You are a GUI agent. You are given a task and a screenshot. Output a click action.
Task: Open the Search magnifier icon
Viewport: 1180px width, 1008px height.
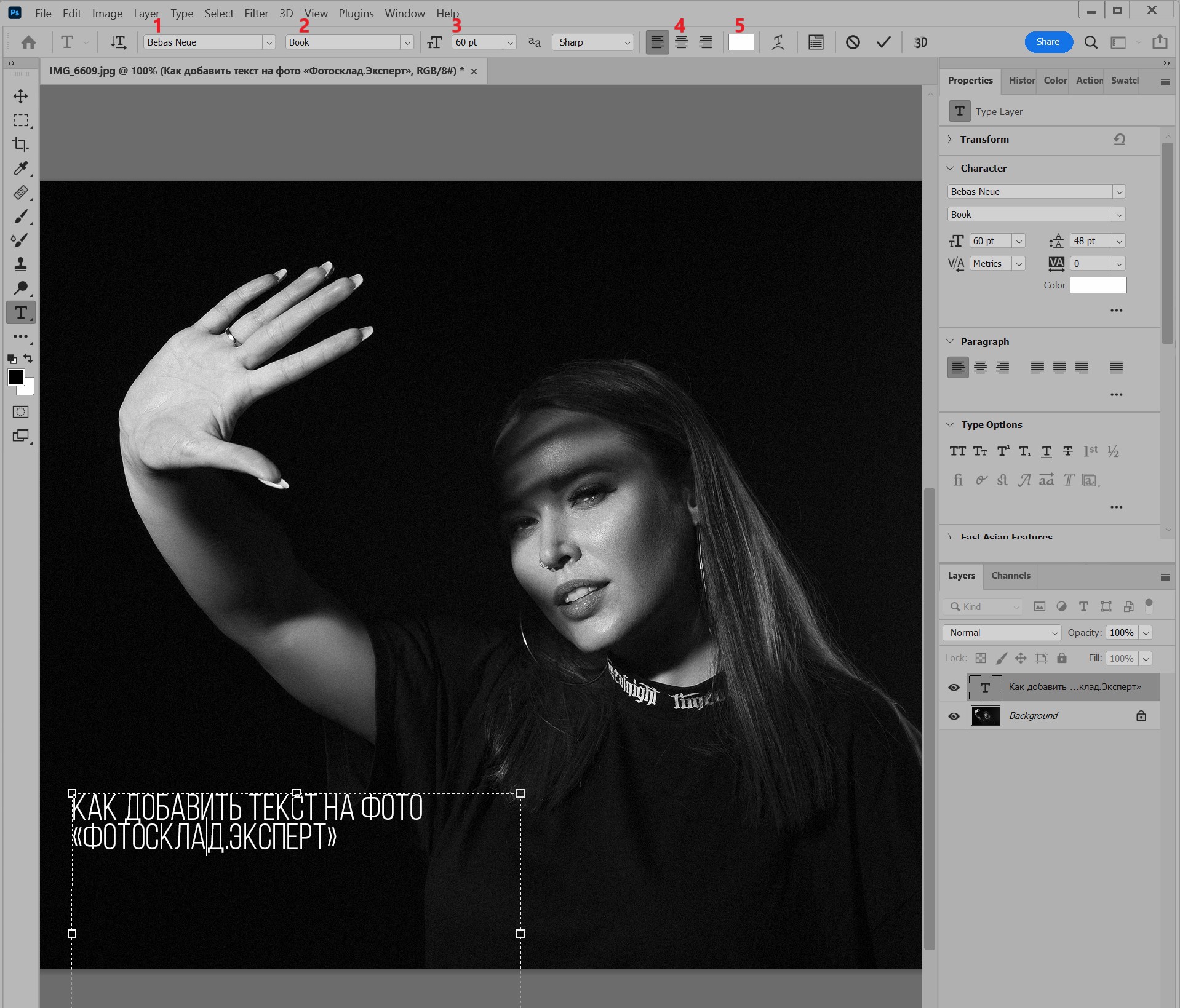[1091, 42]
